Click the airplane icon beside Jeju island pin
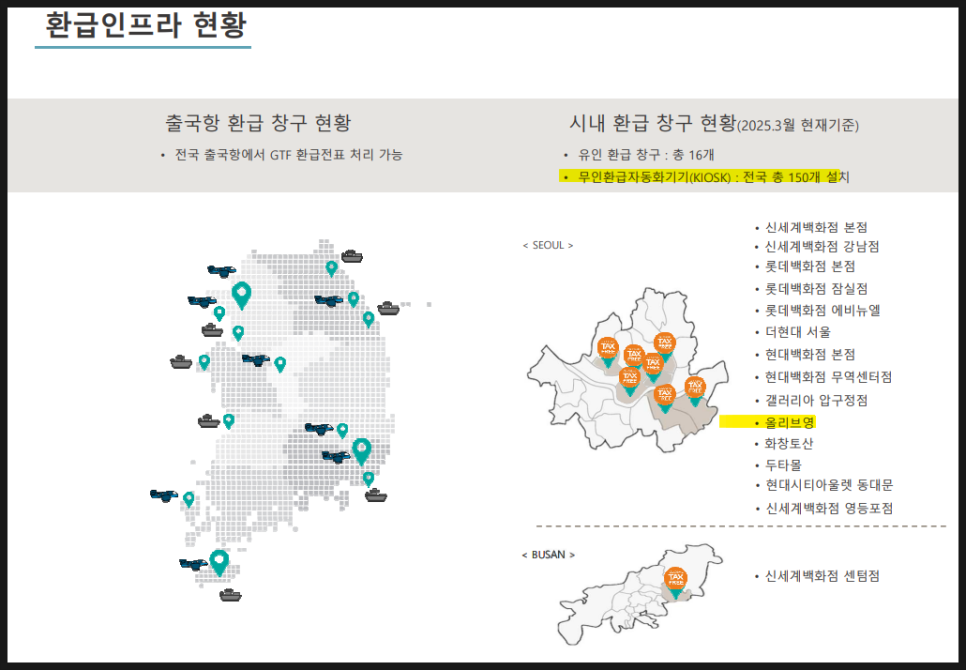The width and height of the screenshot is (966, 670). (x=193, y=563)
